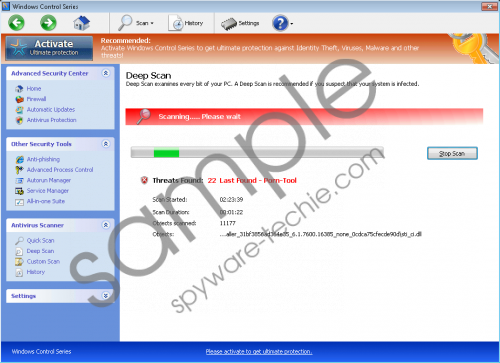Open Advanced Process Control link
500x363 pixels.
[60, 170]
